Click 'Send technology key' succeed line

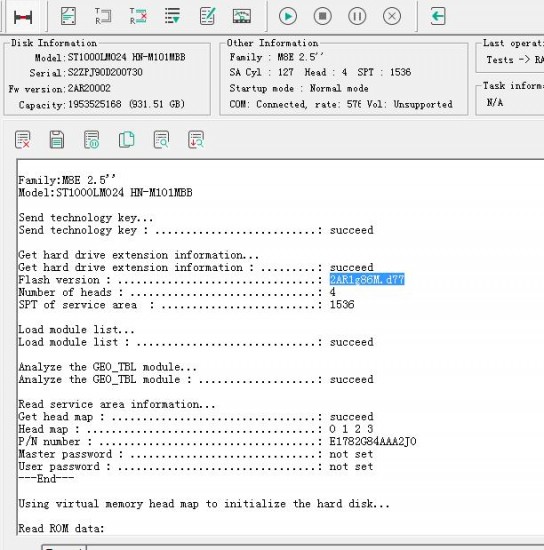[196, 230]
